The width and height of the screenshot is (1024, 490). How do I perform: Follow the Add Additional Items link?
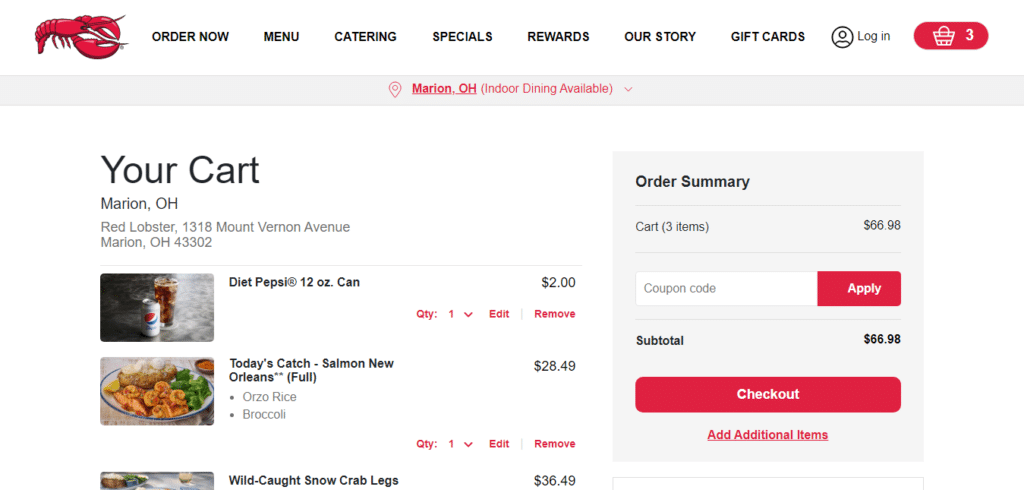[767, 435]
